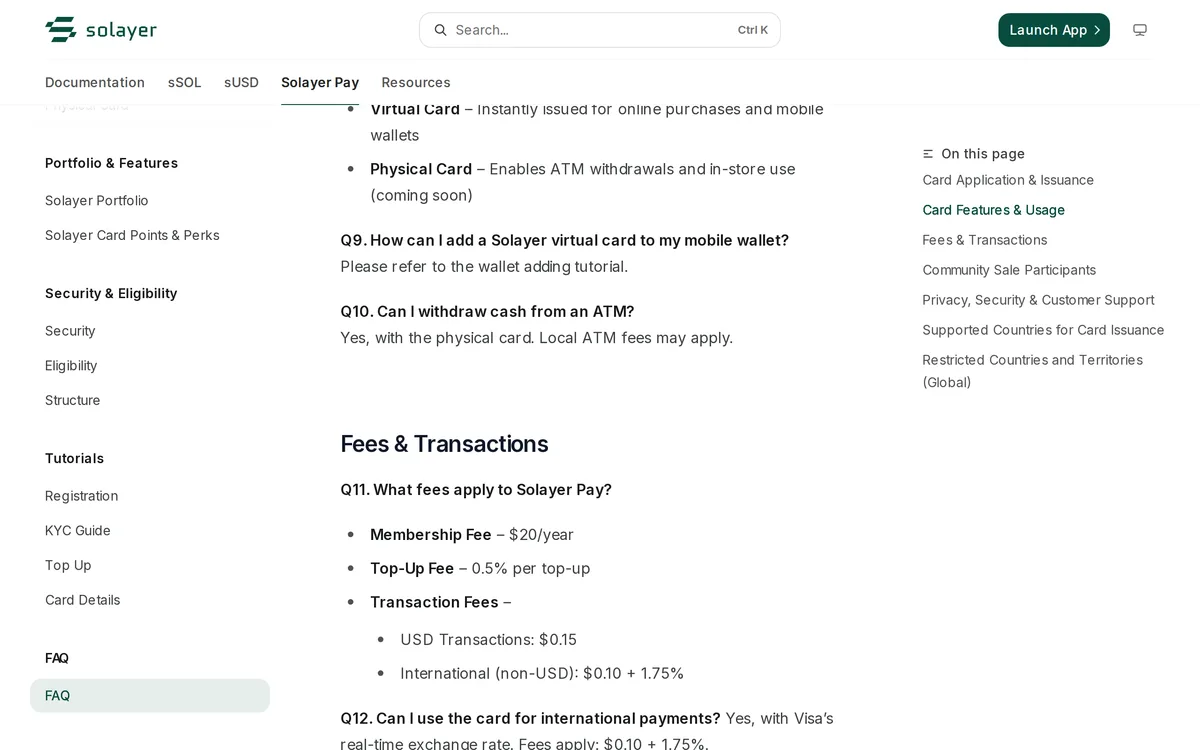Go to Supported Countries for Card Issuance
Image resolution: width=1200 pixels, height=750 pixels.
point(1043,330)
